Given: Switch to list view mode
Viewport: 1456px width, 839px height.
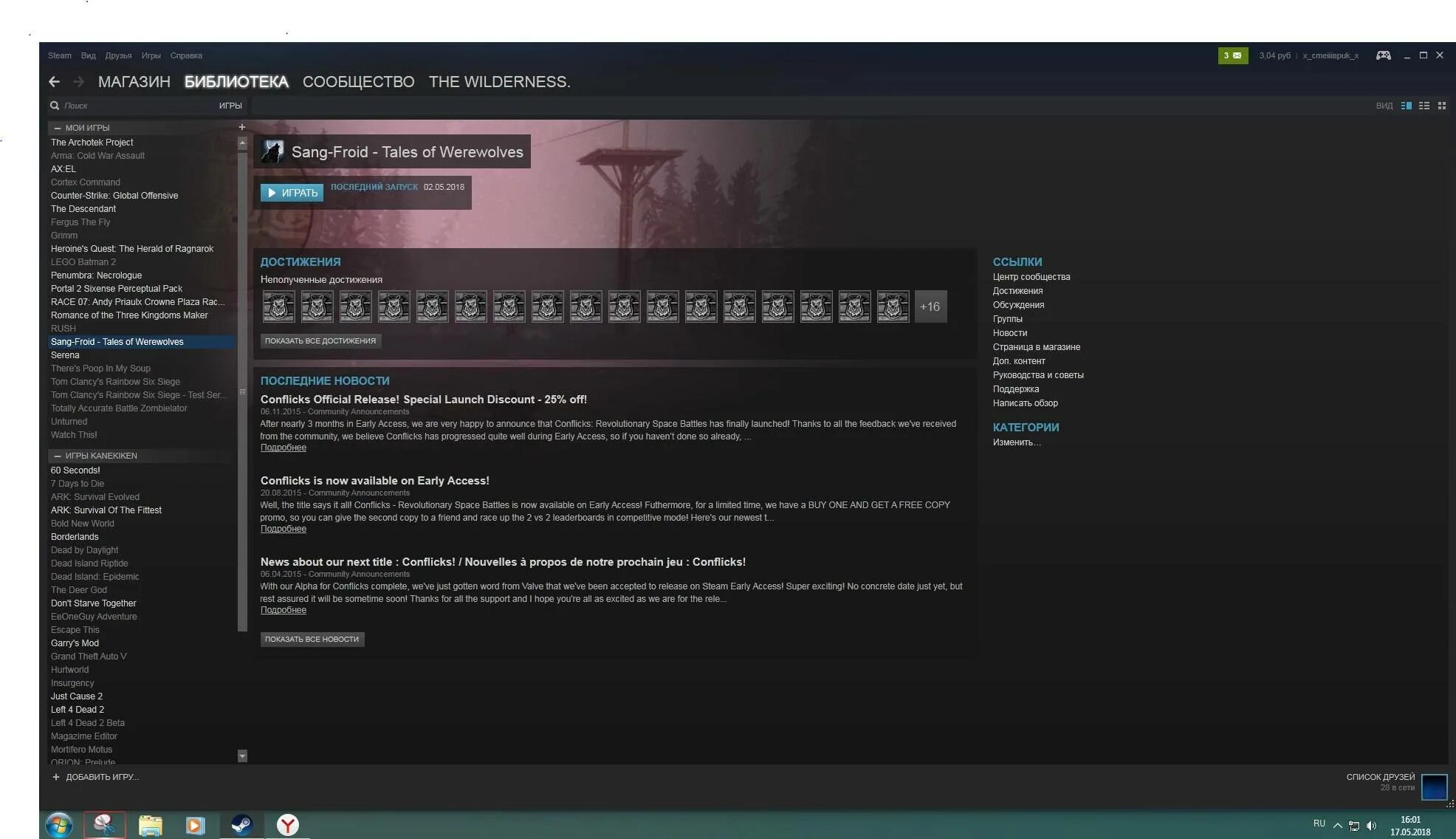Looking at the screenshot, I should pyautogui.click(x=1424, y=106).
